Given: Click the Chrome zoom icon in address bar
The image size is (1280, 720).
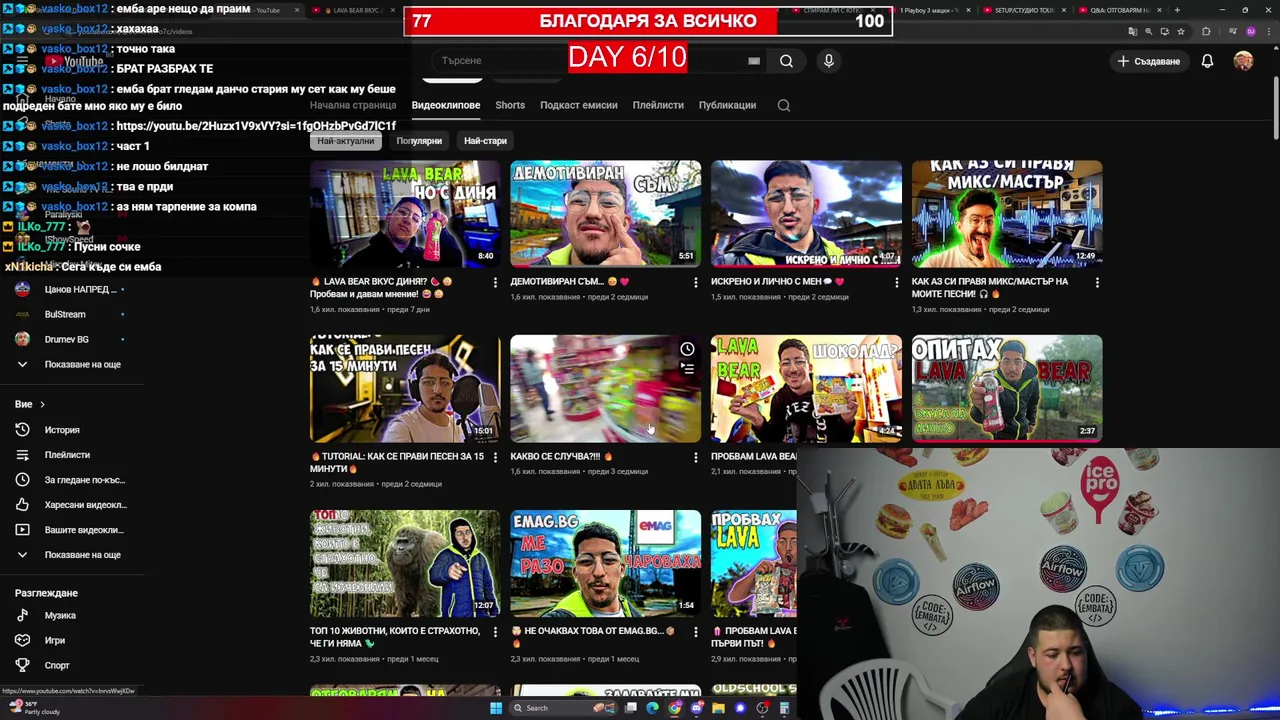Looking at the screenshot, I should click(x=1148, y=31).
